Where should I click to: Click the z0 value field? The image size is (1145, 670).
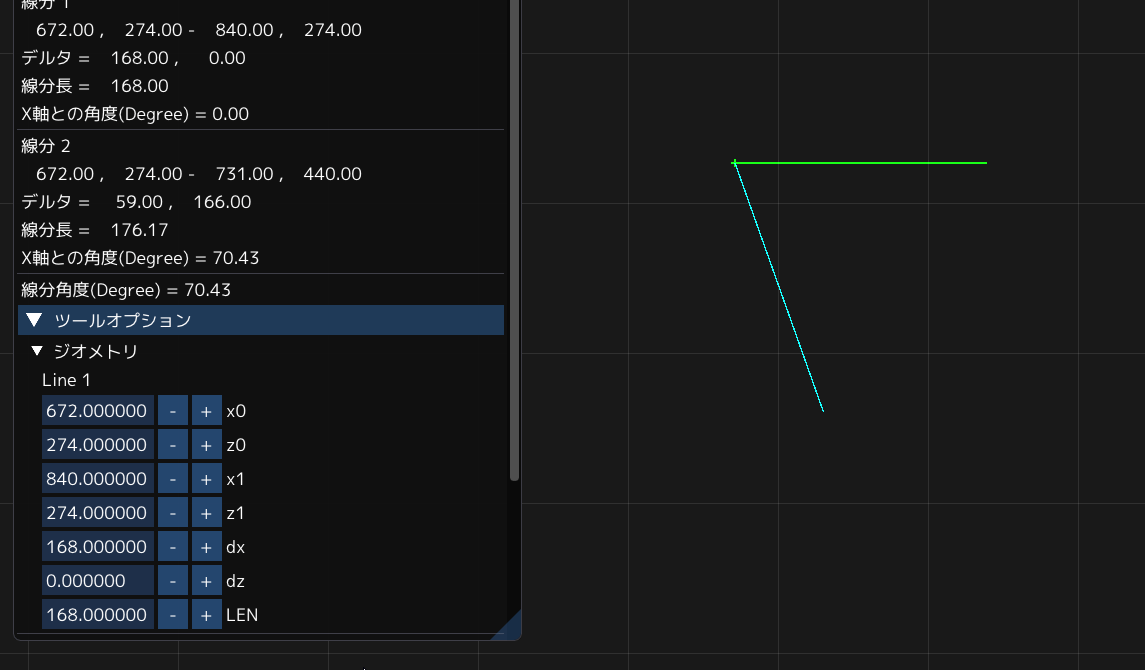pyautogui.click(x=98, y=445)
